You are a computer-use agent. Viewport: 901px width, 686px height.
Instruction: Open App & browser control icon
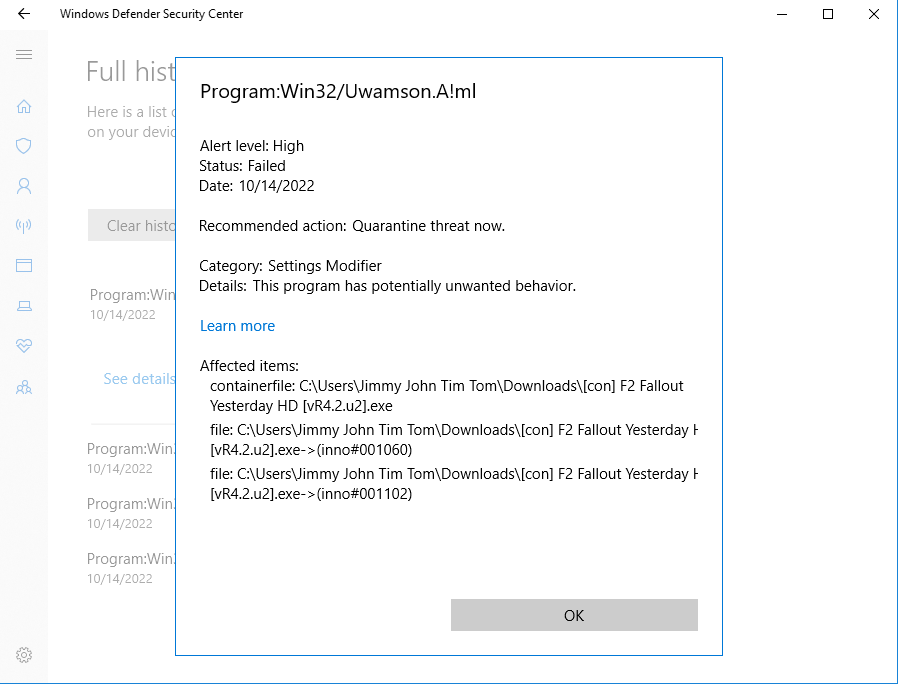[x=24, y=265]
